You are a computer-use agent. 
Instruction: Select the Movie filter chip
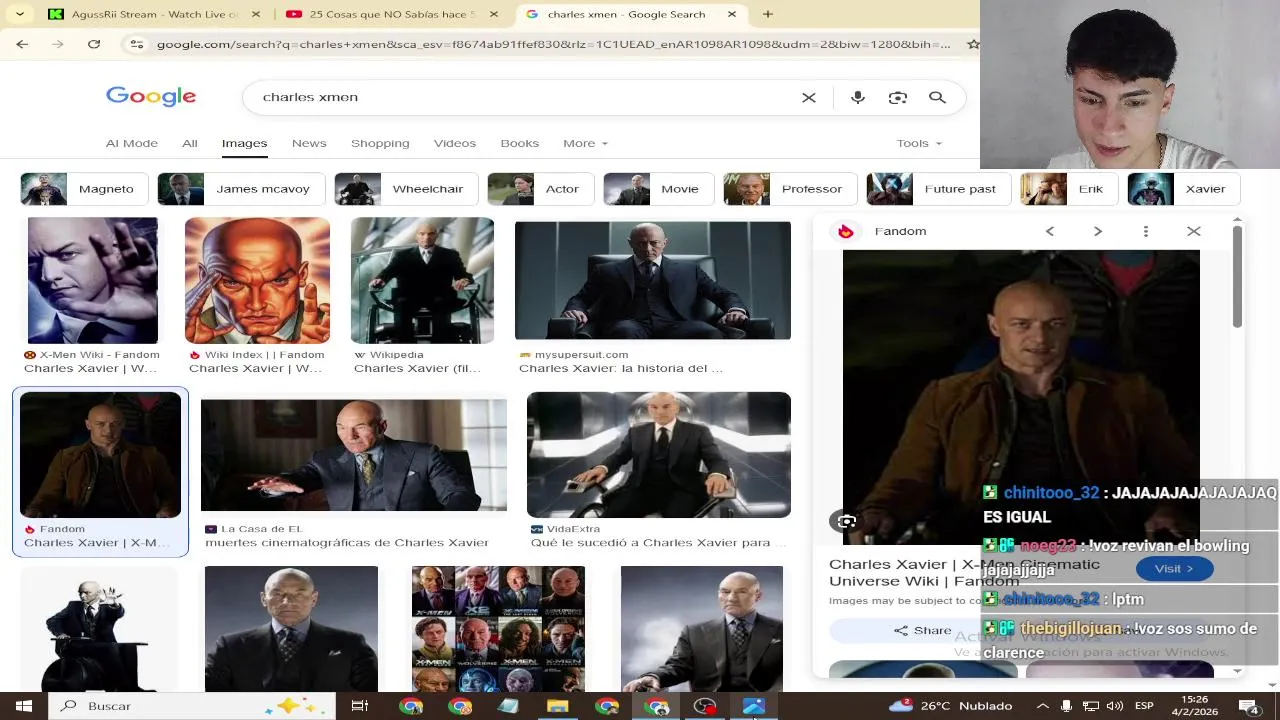(x=658, y=189)
